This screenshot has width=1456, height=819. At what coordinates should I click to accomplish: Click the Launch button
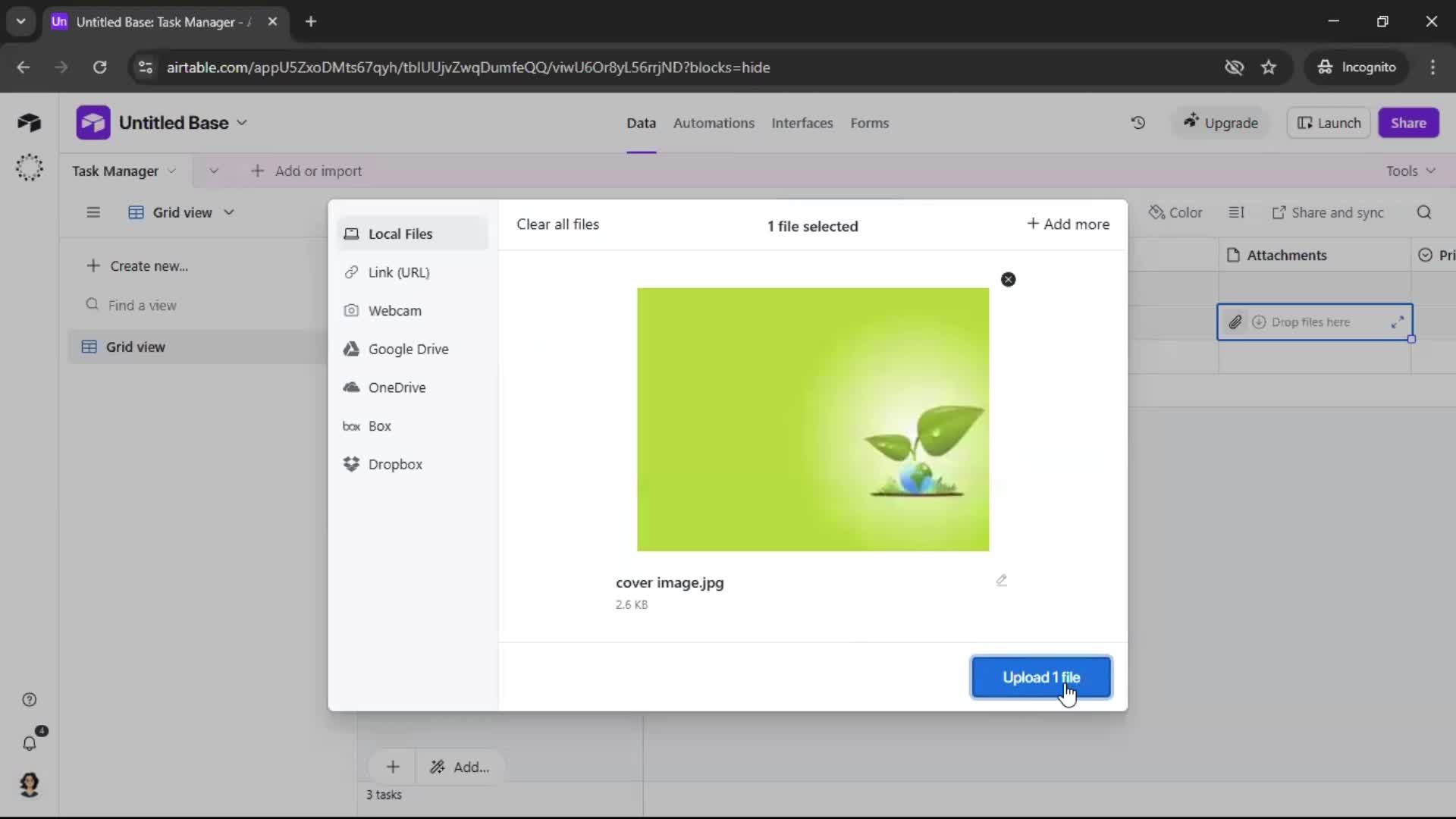click(x=1329, y=123)
